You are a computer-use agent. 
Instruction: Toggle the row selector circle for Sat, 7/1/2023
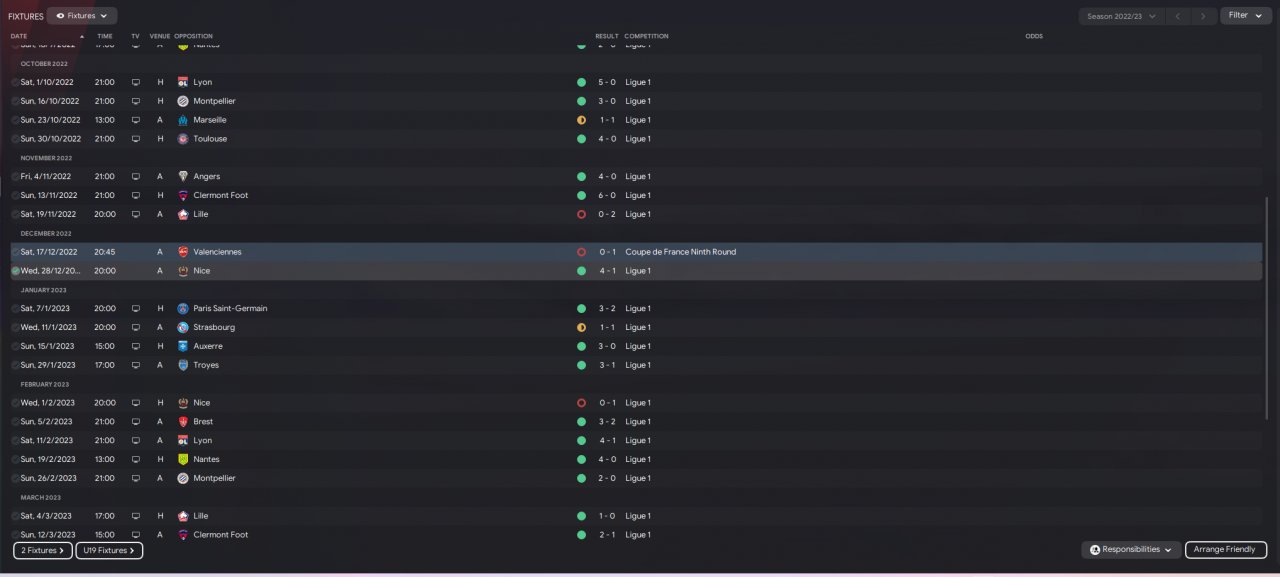coord(15,308)
